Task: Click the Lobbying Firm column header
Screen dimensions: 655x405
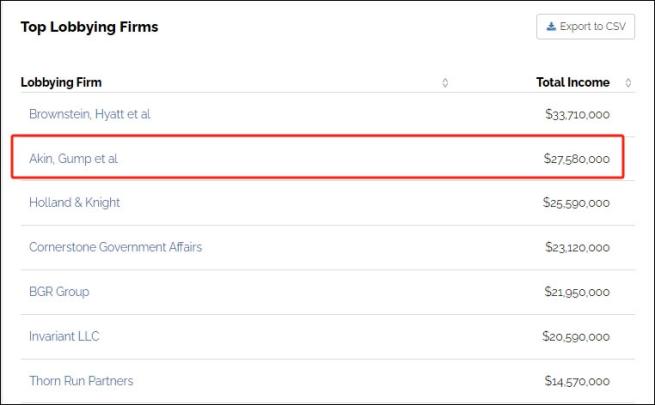Action: (61, 83)
